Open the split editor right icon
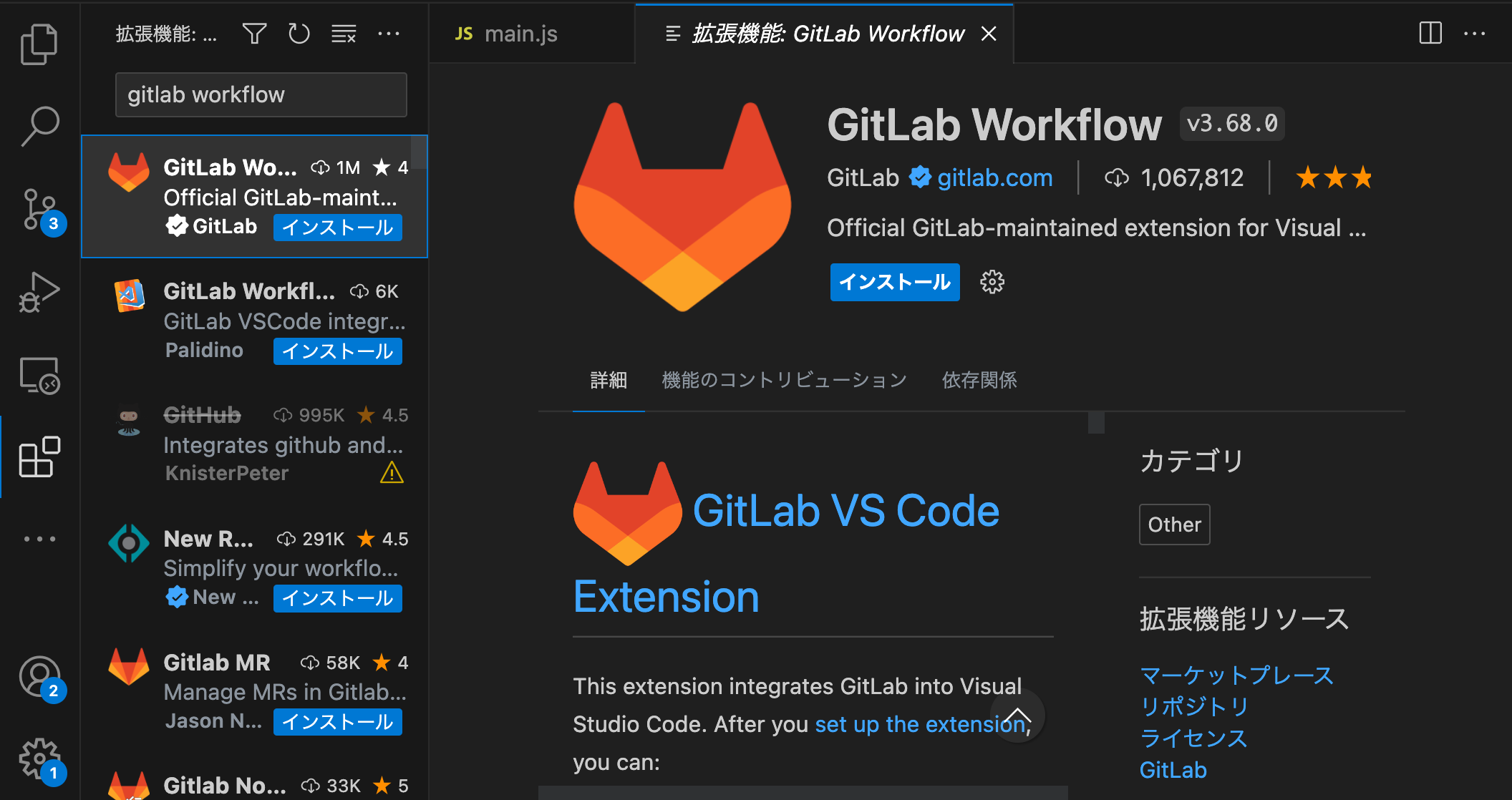 1430,33
